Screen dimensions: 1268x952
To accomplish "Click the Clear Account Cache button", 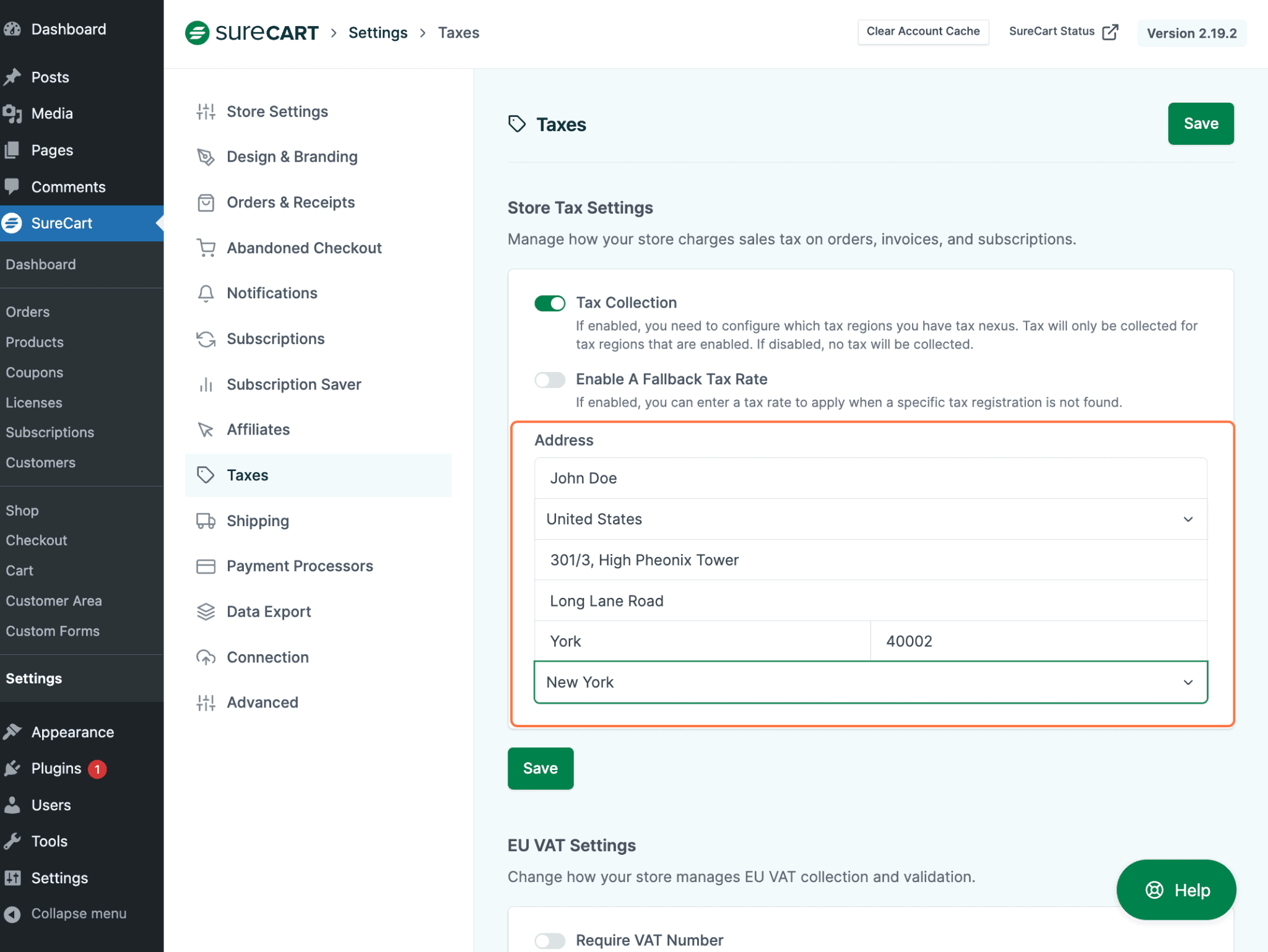I will pyautogui.click(x=923, y=32).
